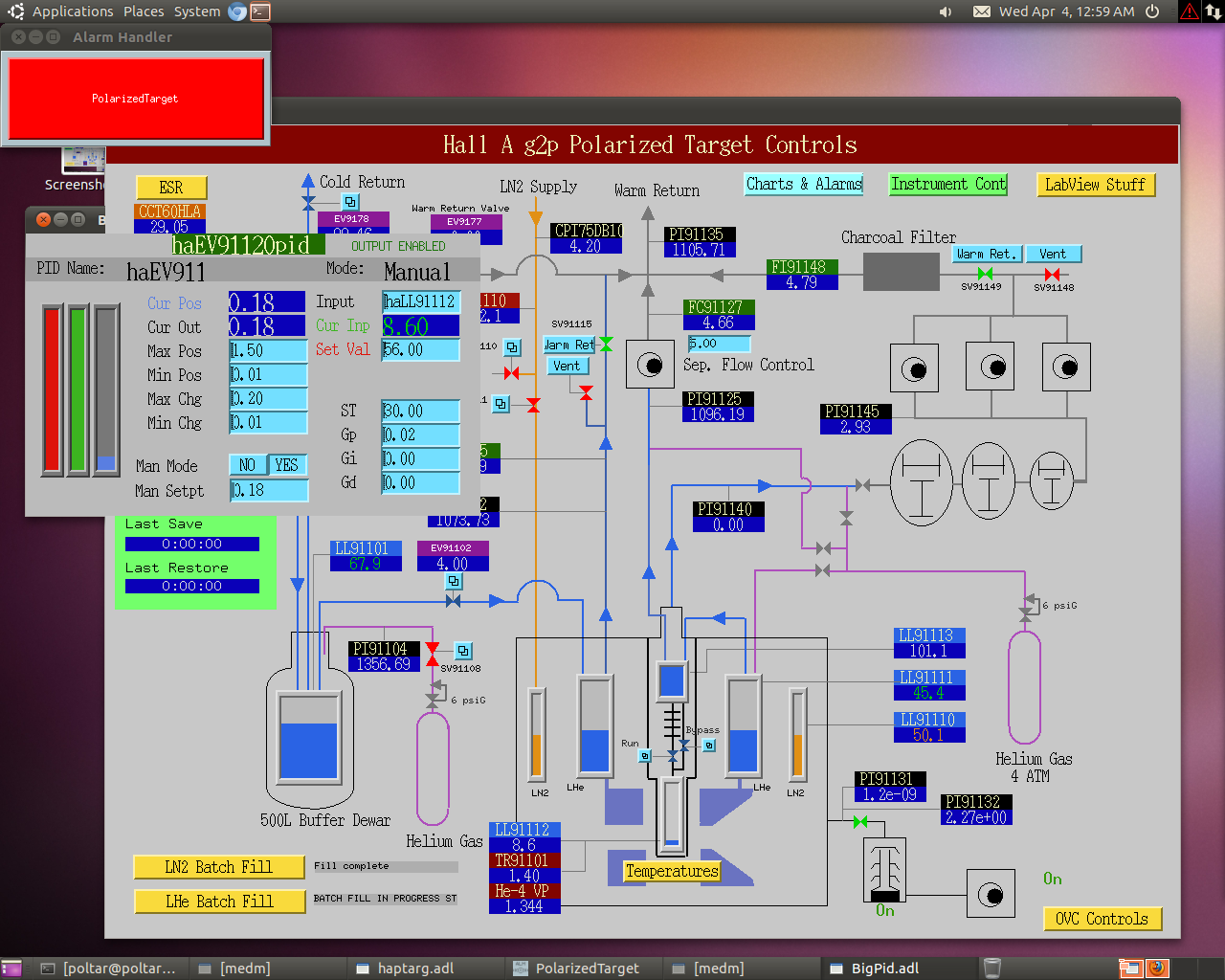
Task: Click the Chromium browser launcher in top panel
Action: [237, 11]
